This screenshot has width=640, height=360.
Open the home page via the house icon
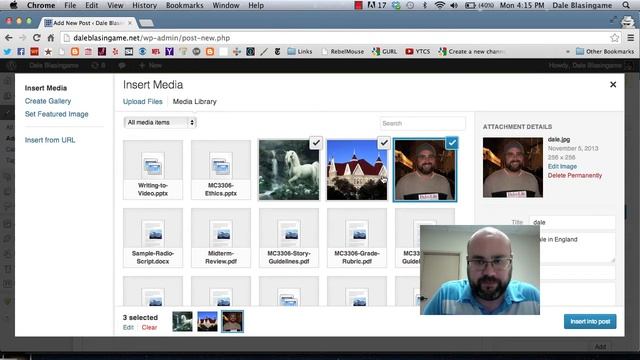tap(51, 38)
